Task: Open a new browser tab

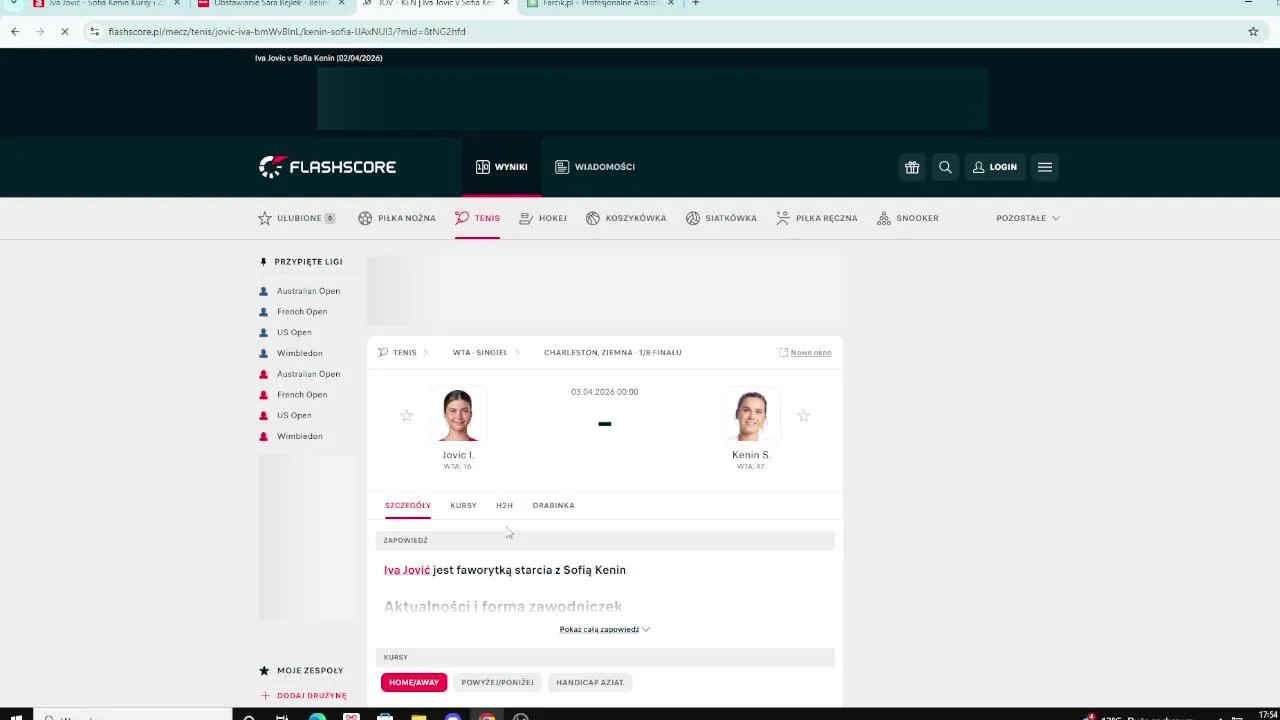Action: click(x=696, y=3)
